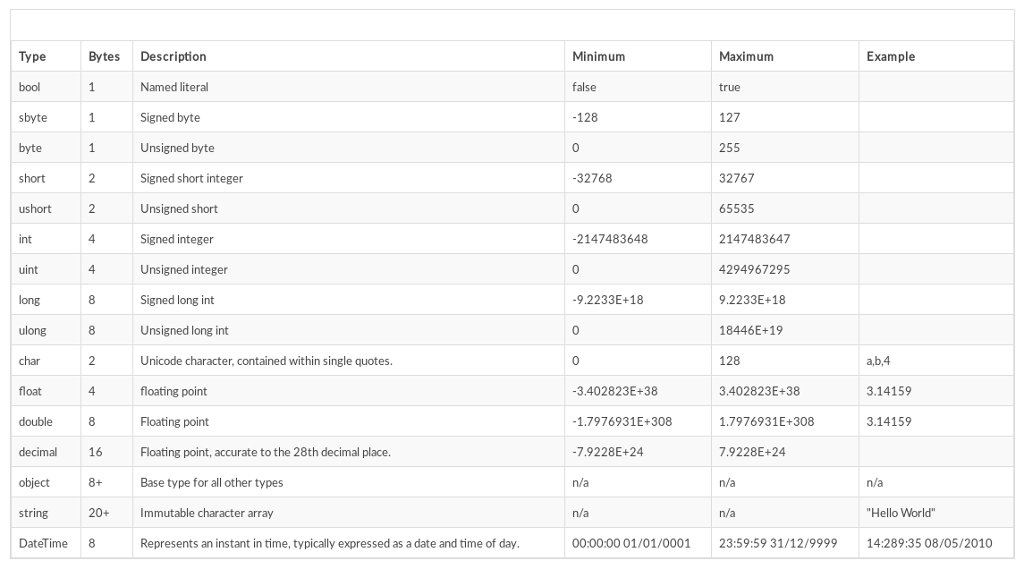This screenshot has height=569, width=1024.
Task: Select the "Hello World" example cell
Action: point(901,513)
